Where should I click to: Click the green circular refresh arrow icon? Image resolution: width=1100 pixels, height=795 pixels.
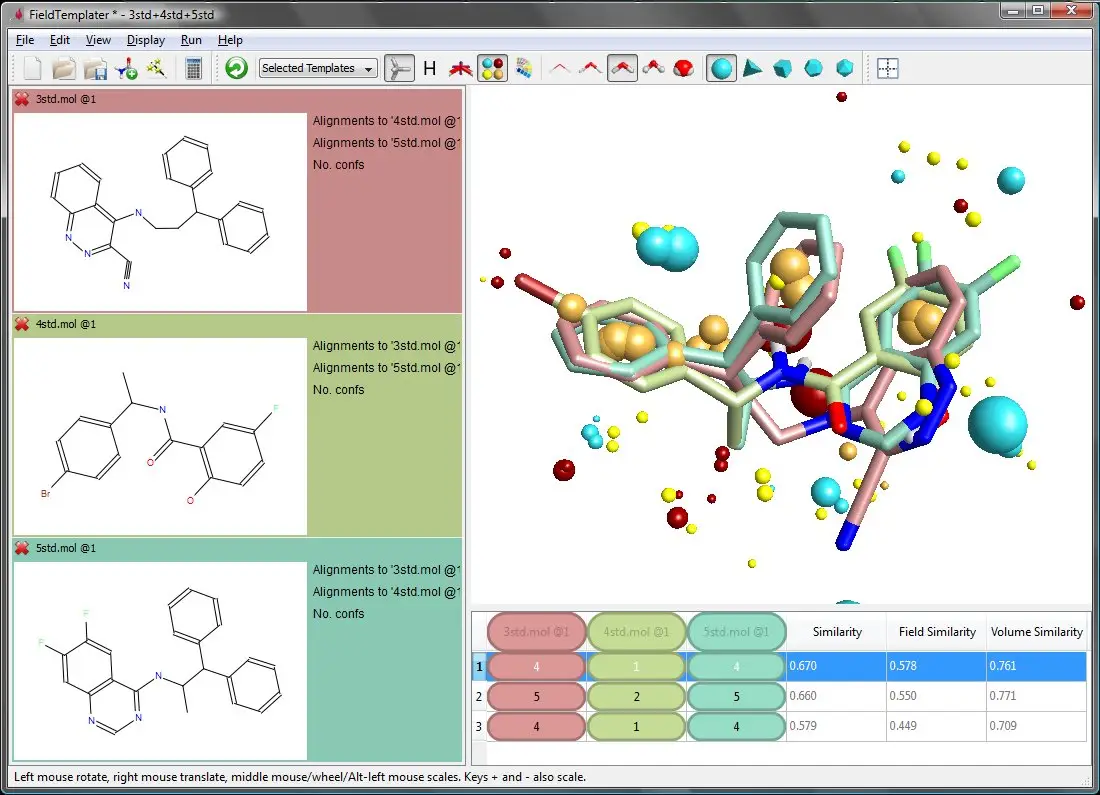[x=236, y=68]
